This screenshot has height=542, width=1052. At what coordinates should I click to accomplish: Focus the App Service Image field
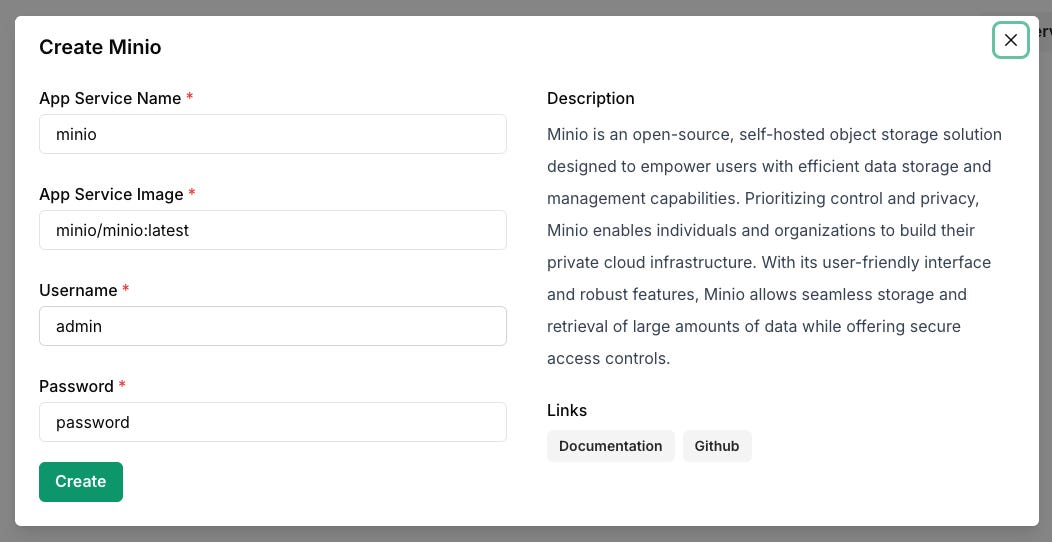(x=272, y=230)
